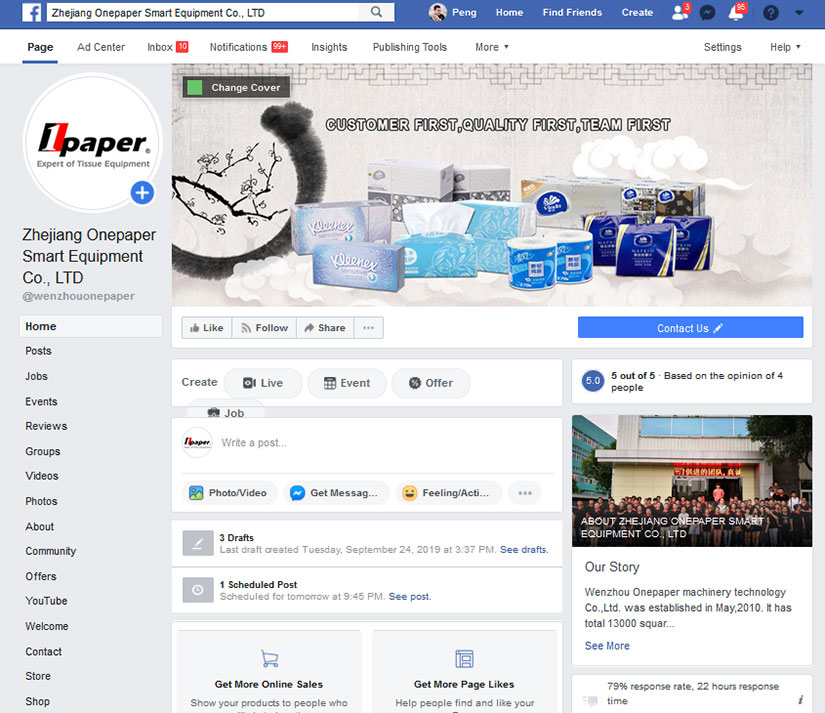825x713 pixels.
Task: Switch to Ad Center tab
Action: click(x=100, y=47)
